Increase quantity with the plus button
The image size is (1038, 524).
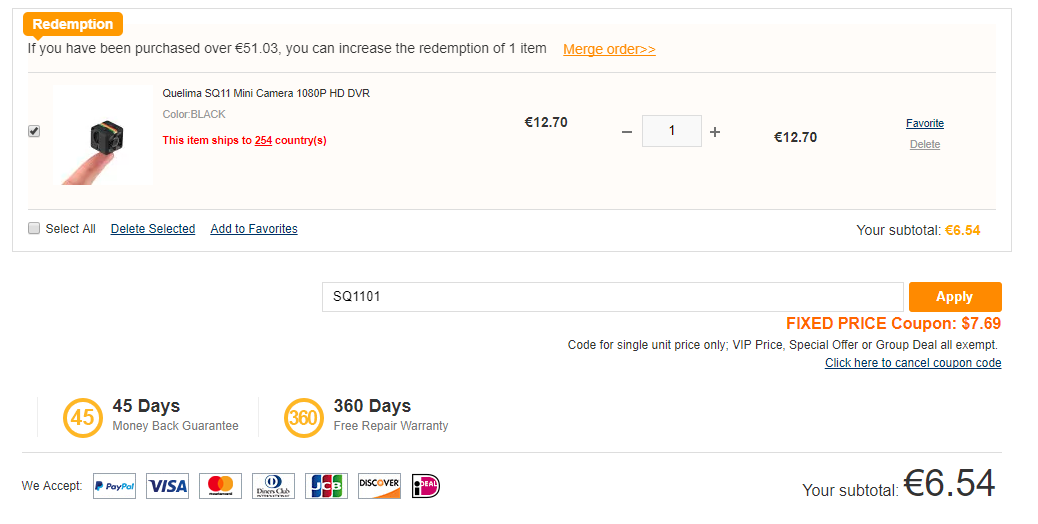click(715, 132)
